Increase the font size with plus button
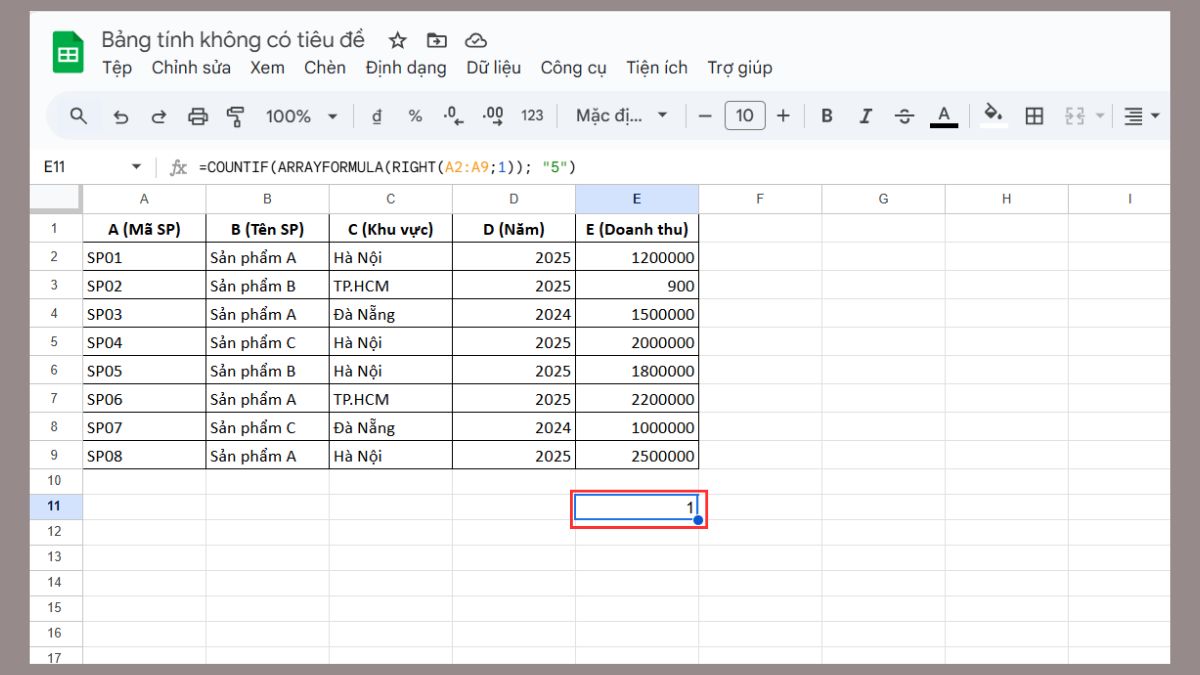Image resolution: width=1200 pixels, height=675 pixels. click(x=783, y=116)
